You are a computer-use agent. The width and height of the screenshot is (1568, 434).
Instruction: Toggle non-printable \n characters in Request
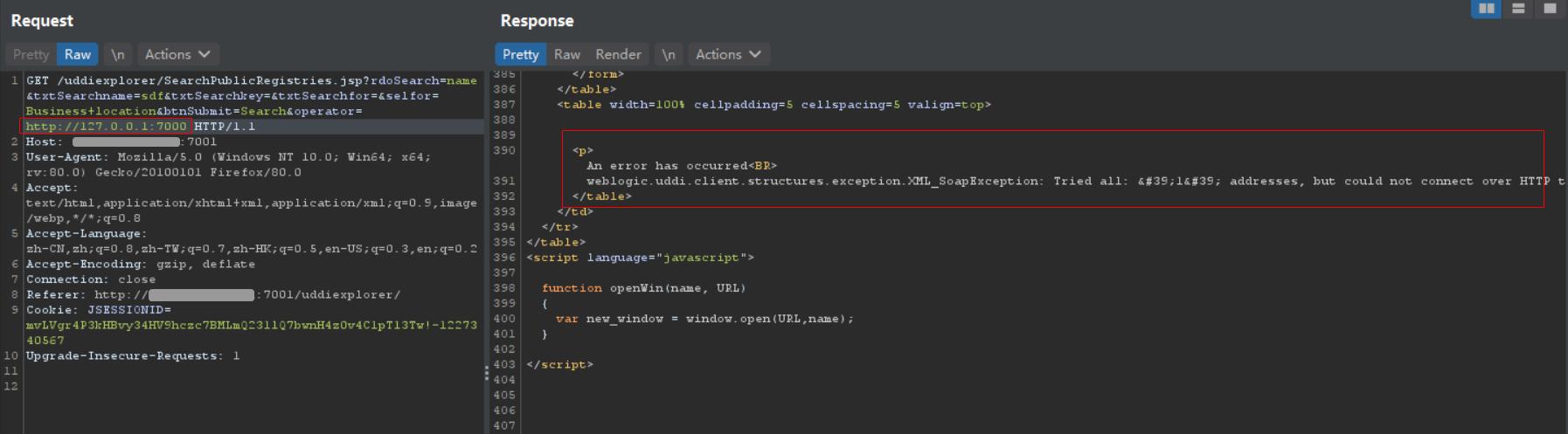117,54
